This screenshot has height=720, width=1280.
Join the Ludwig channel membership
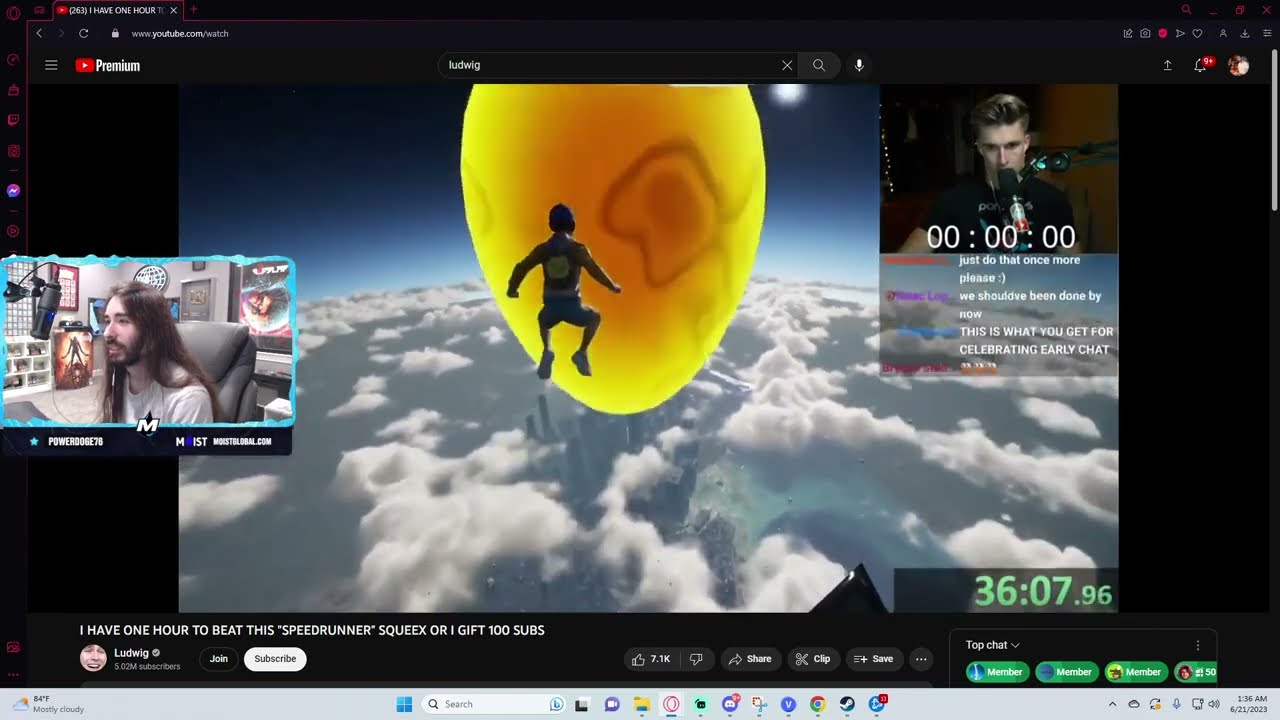[219, 659]
